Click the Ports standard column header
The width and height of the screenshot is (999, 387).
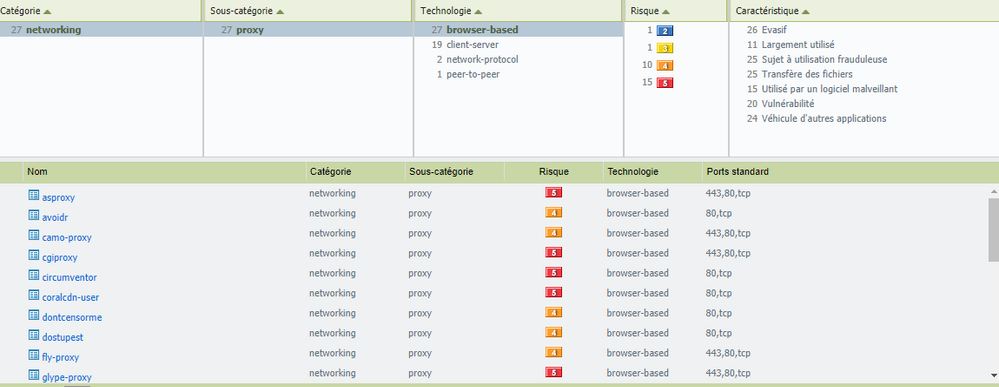click(x=737, y=172)
